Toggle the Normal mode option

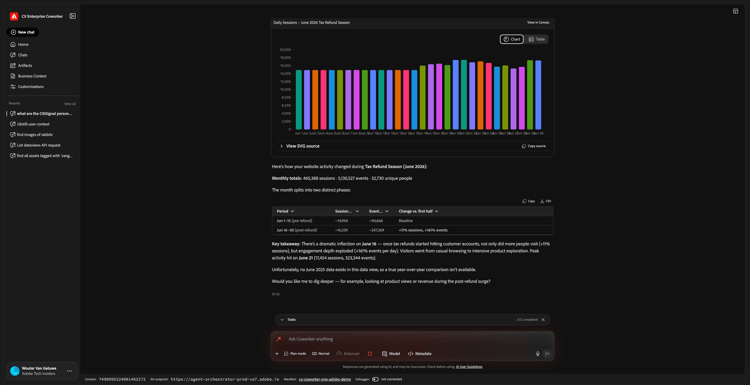(x=321, y=354)
